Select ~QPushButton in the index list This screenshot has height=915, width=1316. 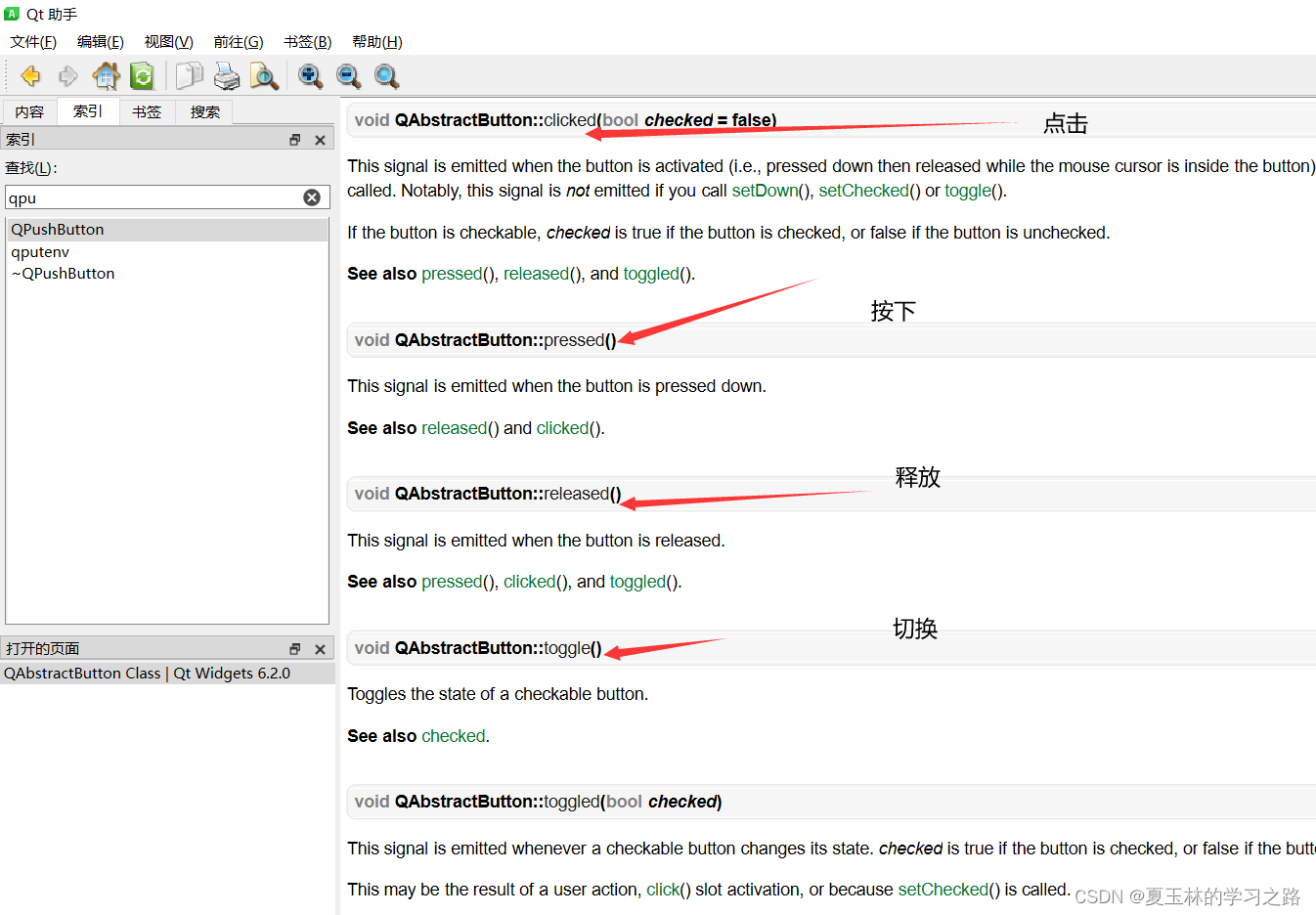coord(167,274)
